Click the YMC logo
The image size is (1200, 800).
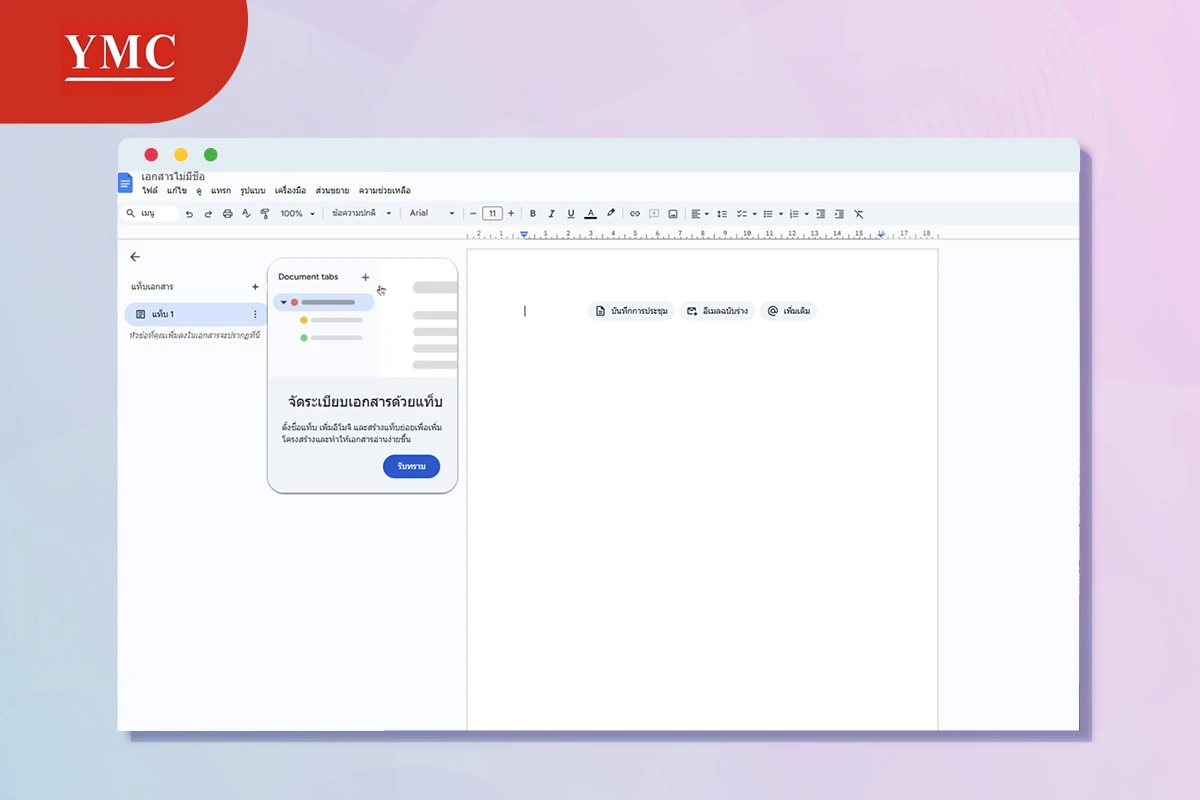coord(119,55)
